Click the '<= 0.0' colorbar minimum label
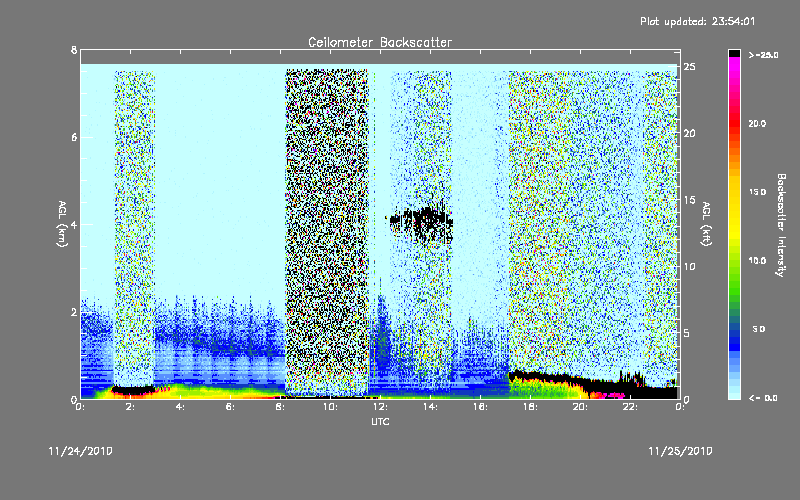Viewport: 800px width, 500px height. click(x=763, y=397)
